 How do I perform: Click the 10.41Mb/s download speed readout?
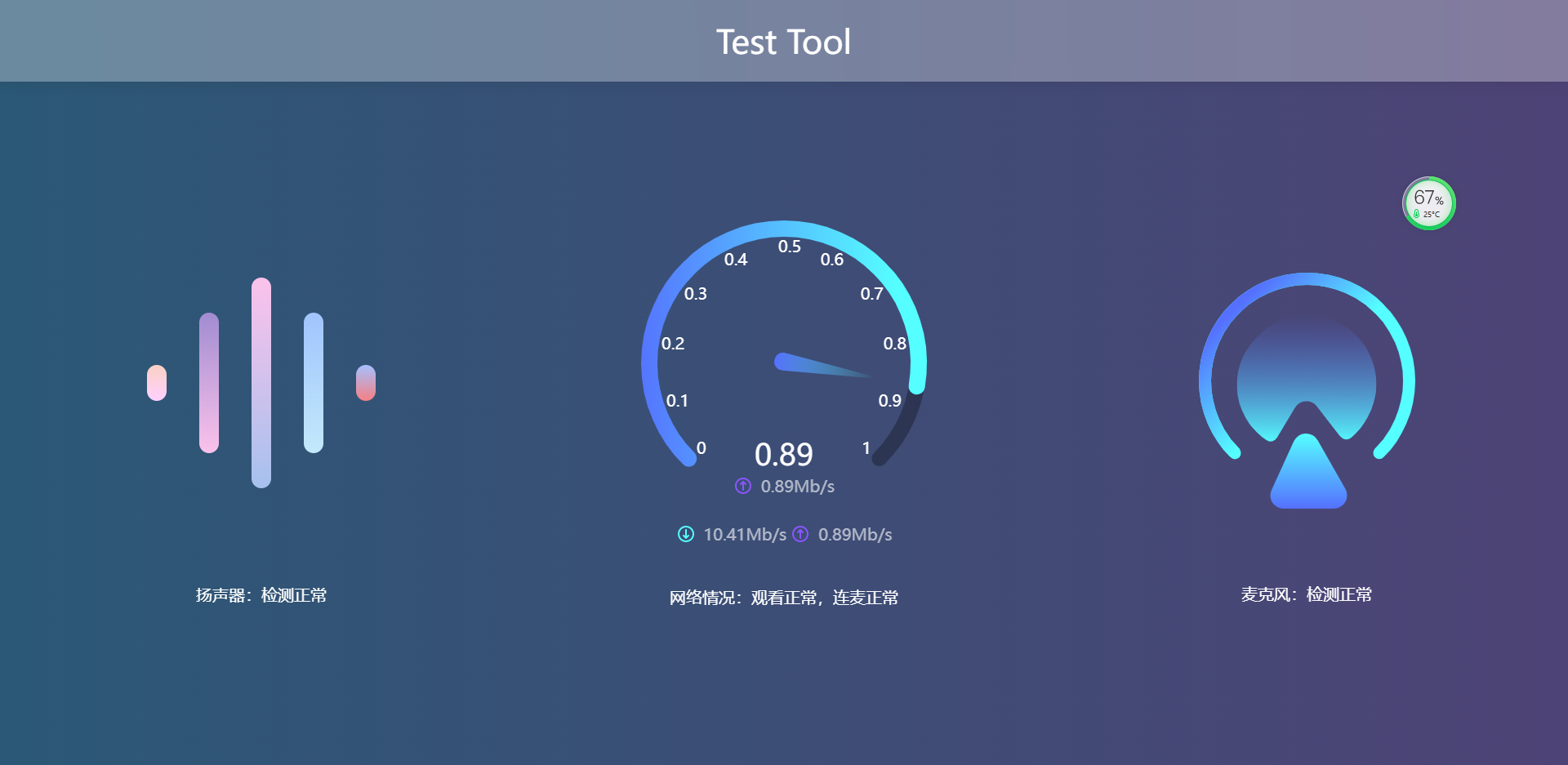pyautogui.click(x=744, y=534)
